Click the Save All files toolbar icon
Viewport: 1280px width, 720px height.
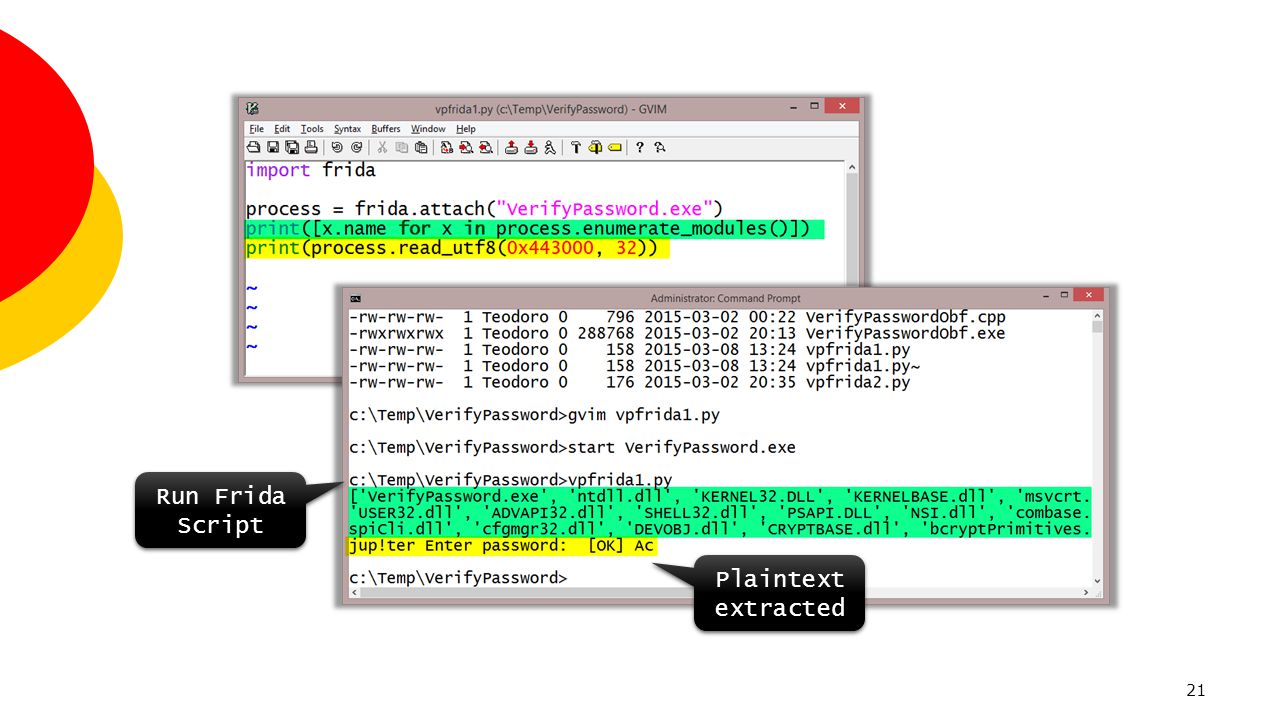pyautogui.click(x=292, y=147)
